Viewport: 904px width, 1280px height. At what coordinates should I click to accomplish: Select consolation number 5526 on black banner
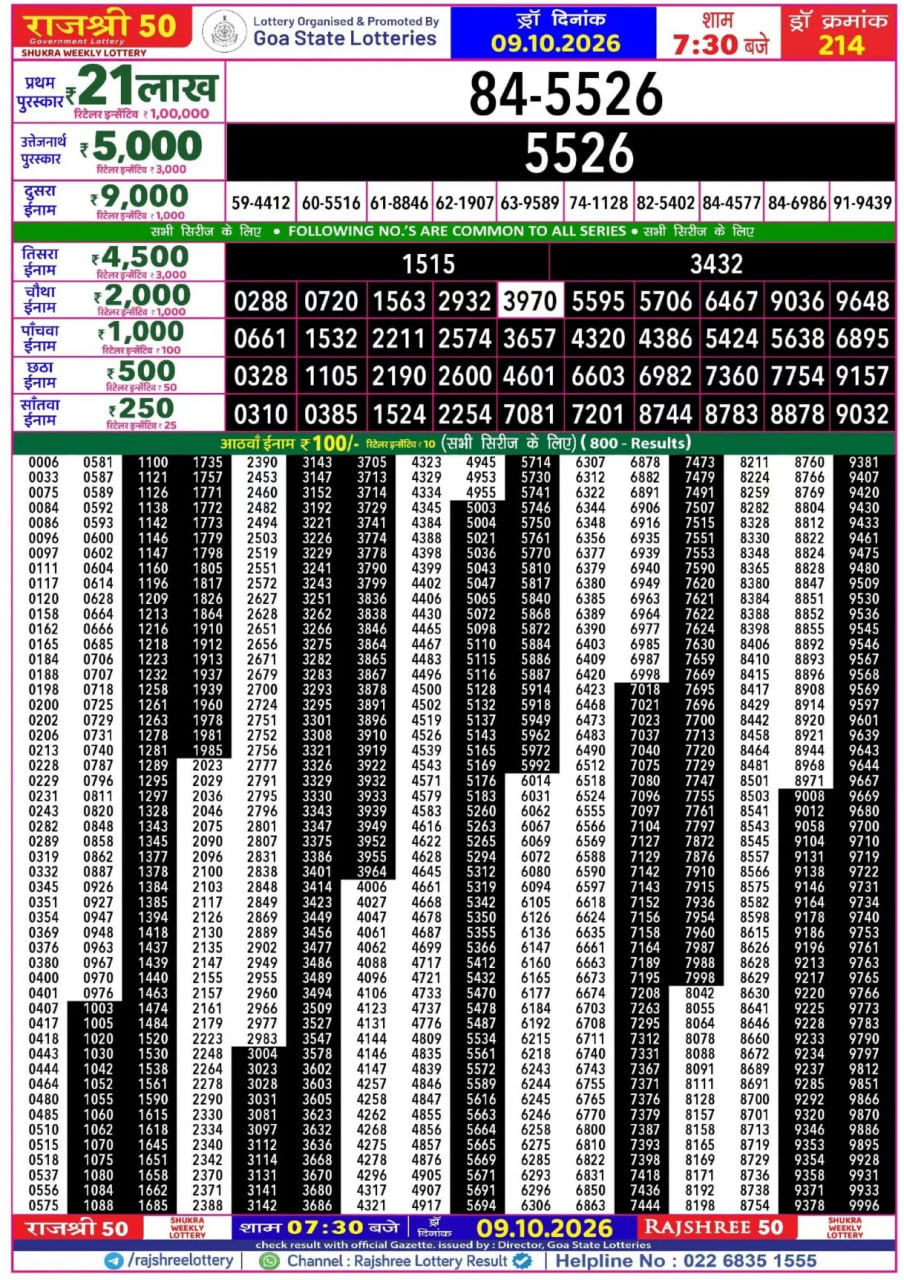580,154
